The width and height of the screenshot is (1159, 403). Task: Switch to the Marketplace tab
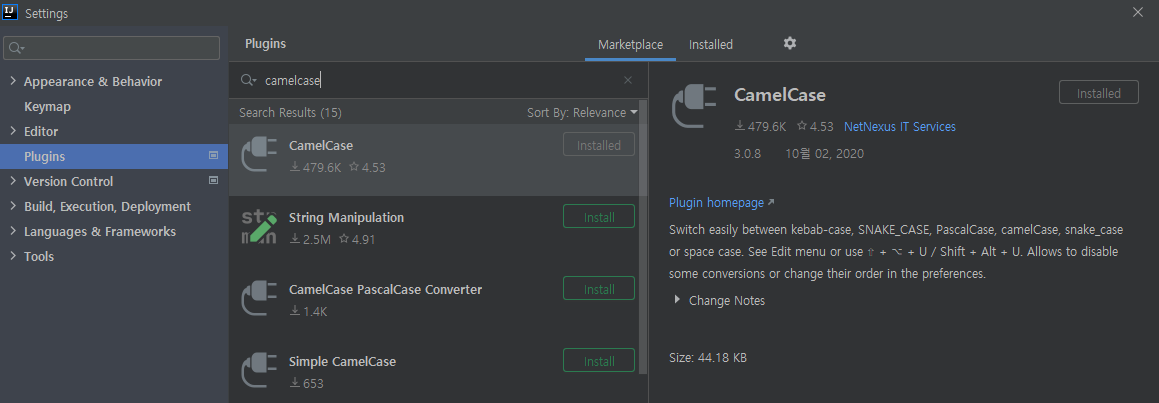pyautogui.click(x=630, y=45)
